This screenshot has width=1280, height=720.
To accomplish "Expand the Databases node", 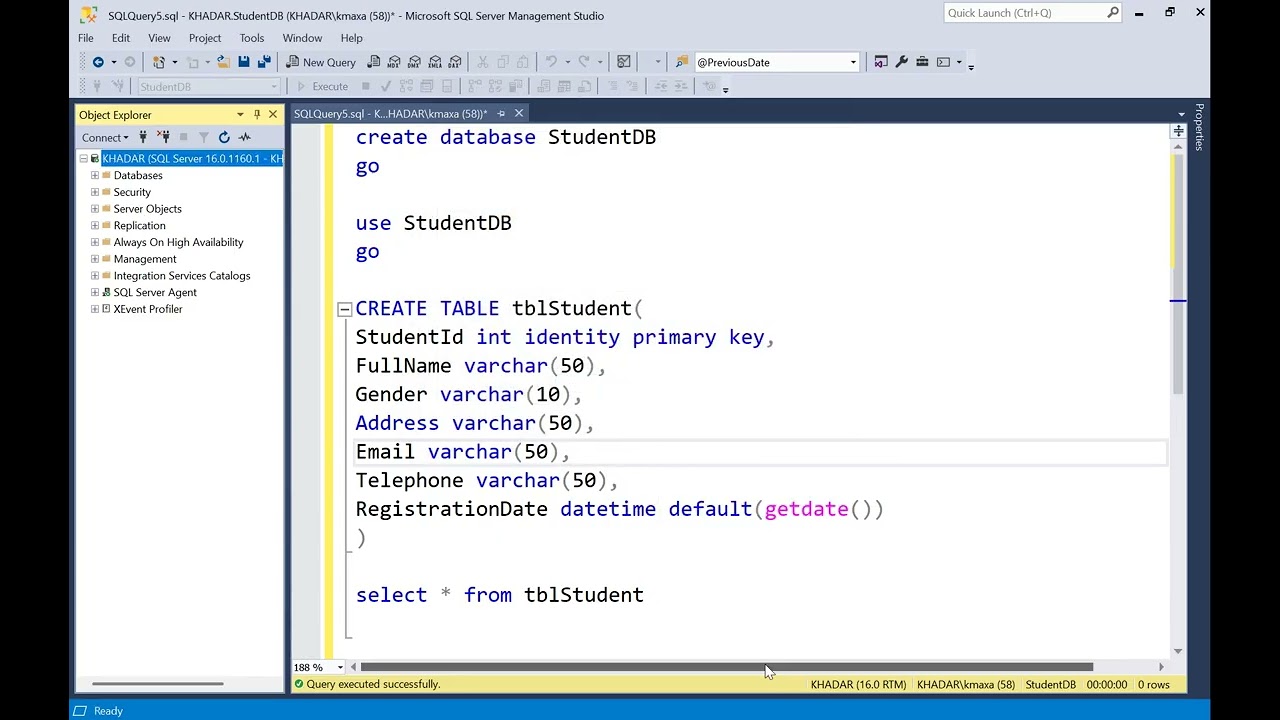I will click(95, 175).
